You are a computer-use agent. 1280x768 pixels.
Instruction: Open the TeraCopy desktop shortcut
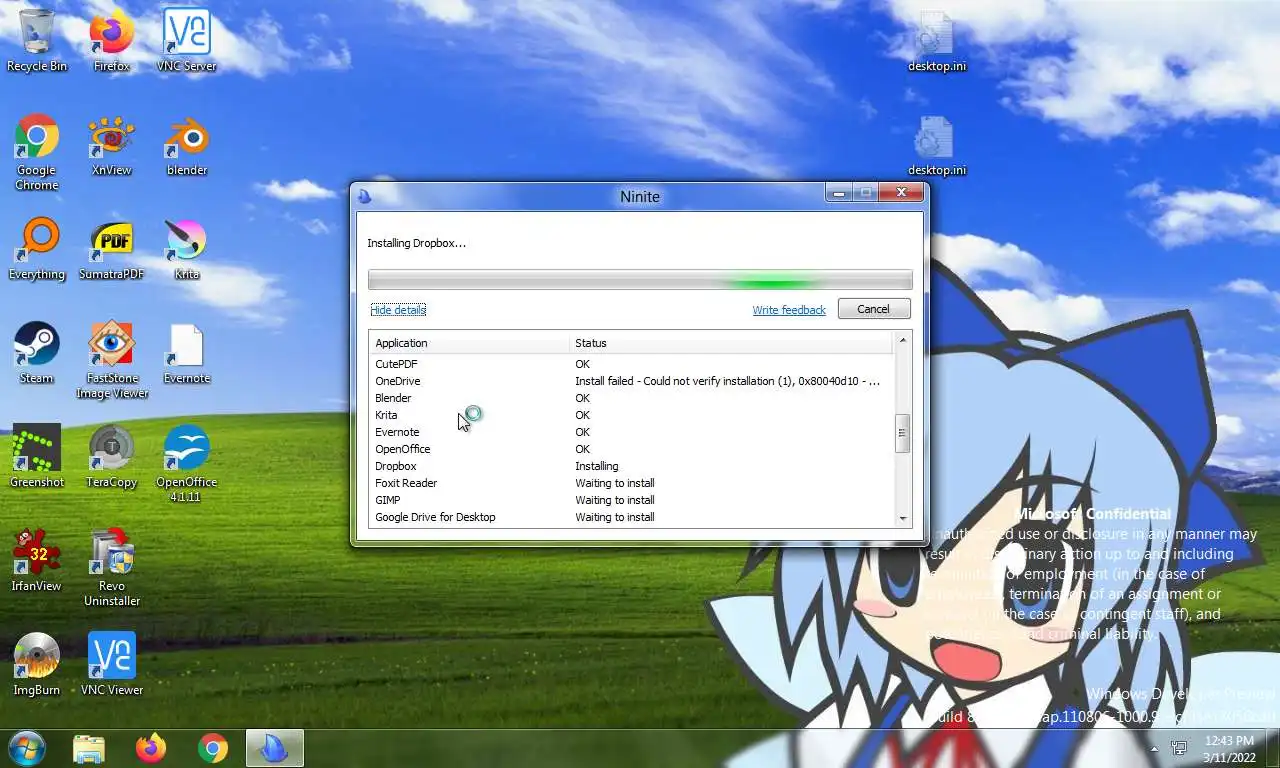point(112,457)
